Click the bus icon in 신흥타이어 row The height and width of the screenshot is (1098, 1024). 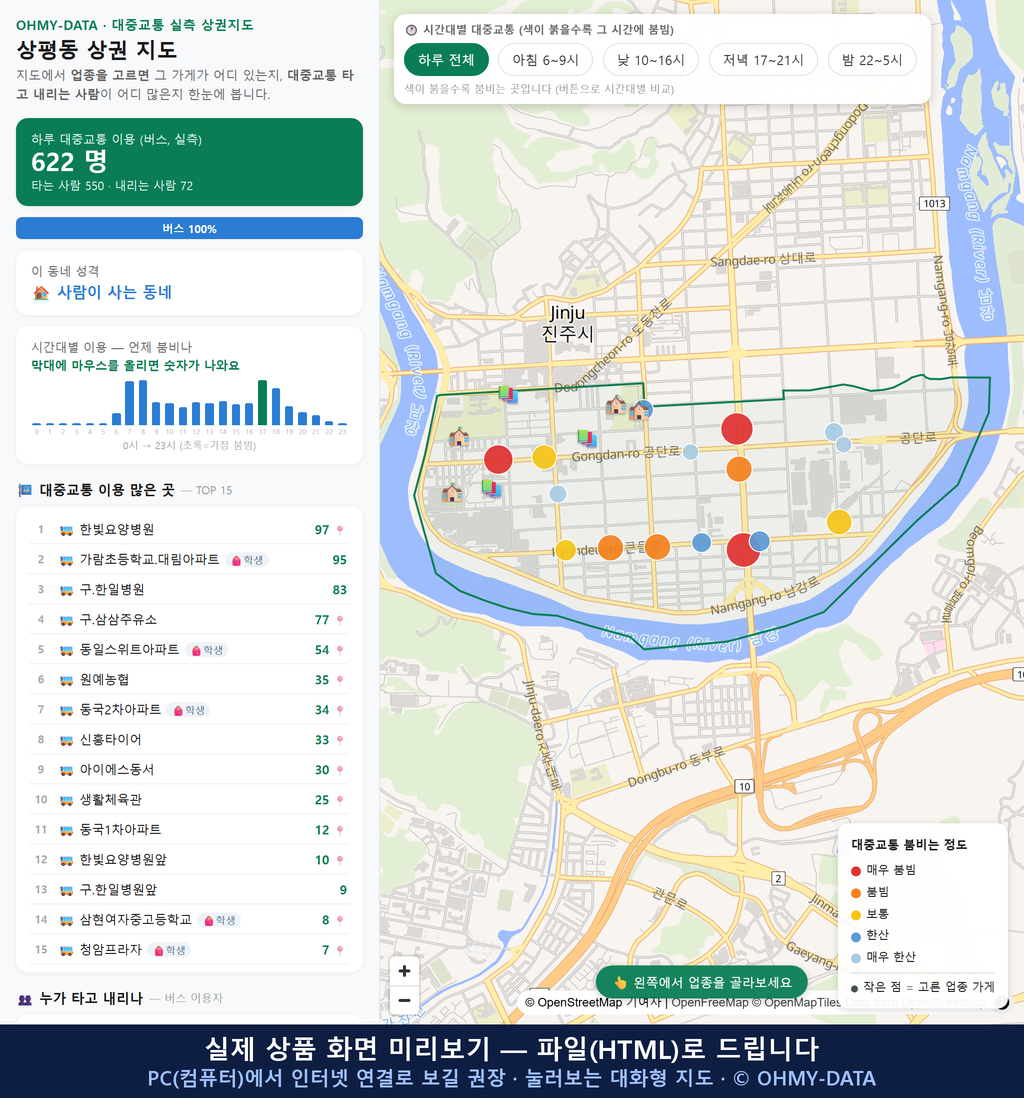point(67,740)
